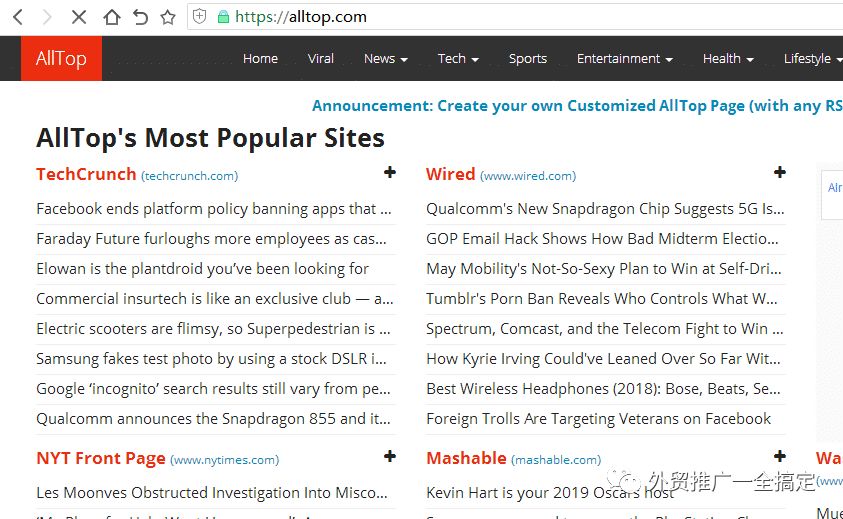843x519 pixels.
Task: Expand the News dropdown menu
Action: tap(385, 58)
